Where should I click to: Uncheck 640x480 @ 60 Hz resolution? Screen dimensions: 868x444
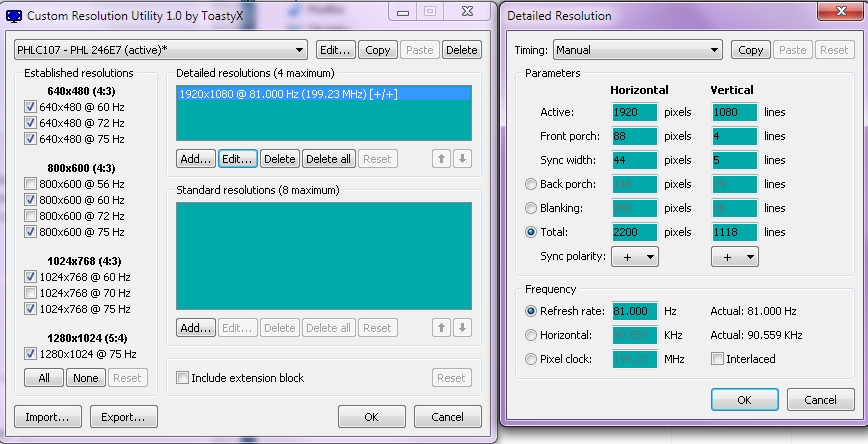(30, 108)
